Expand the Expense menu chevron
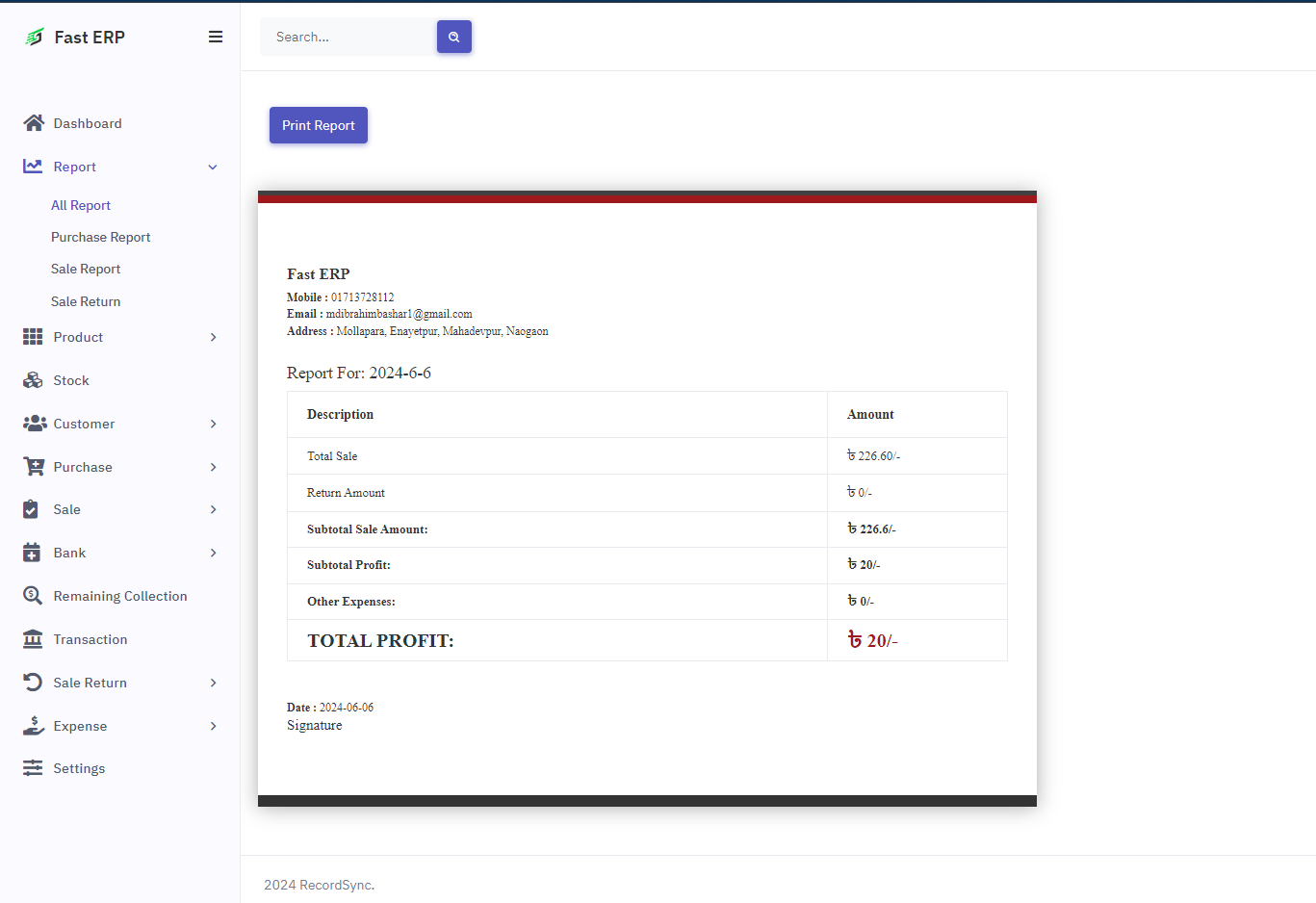 [213, 726]
